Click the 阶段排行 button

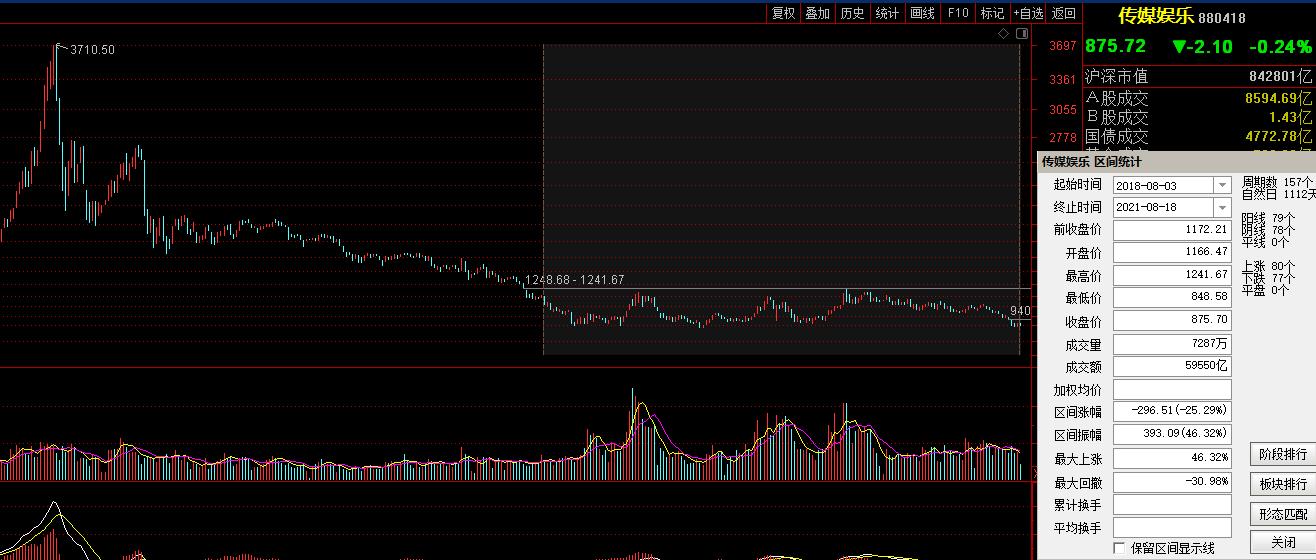(1282, 455)
